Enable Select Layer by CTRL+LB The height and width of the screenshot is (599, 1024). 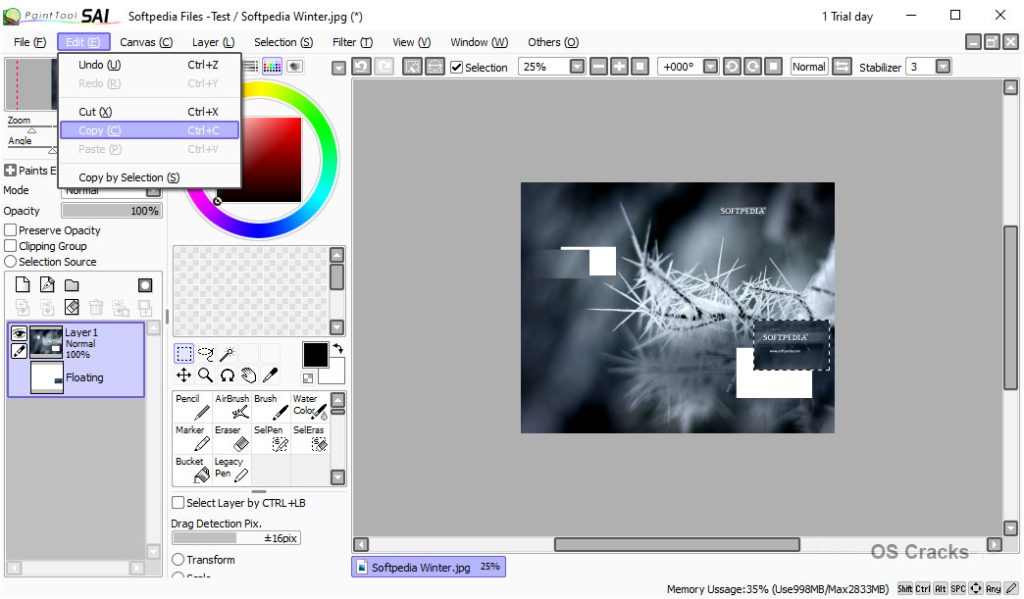(178, 502)
